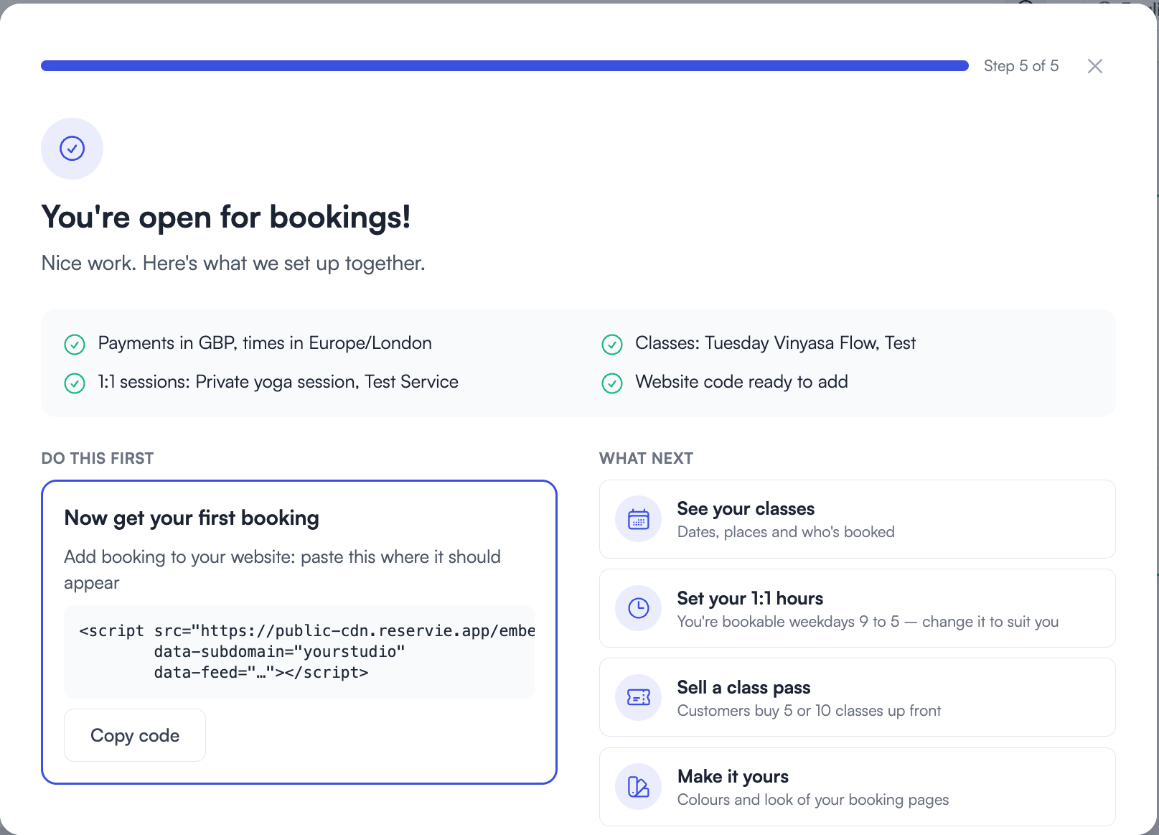Click the green check beside 1:1 sessions
This screenshot has width=1159, height=835.
(x=75, y=383)
